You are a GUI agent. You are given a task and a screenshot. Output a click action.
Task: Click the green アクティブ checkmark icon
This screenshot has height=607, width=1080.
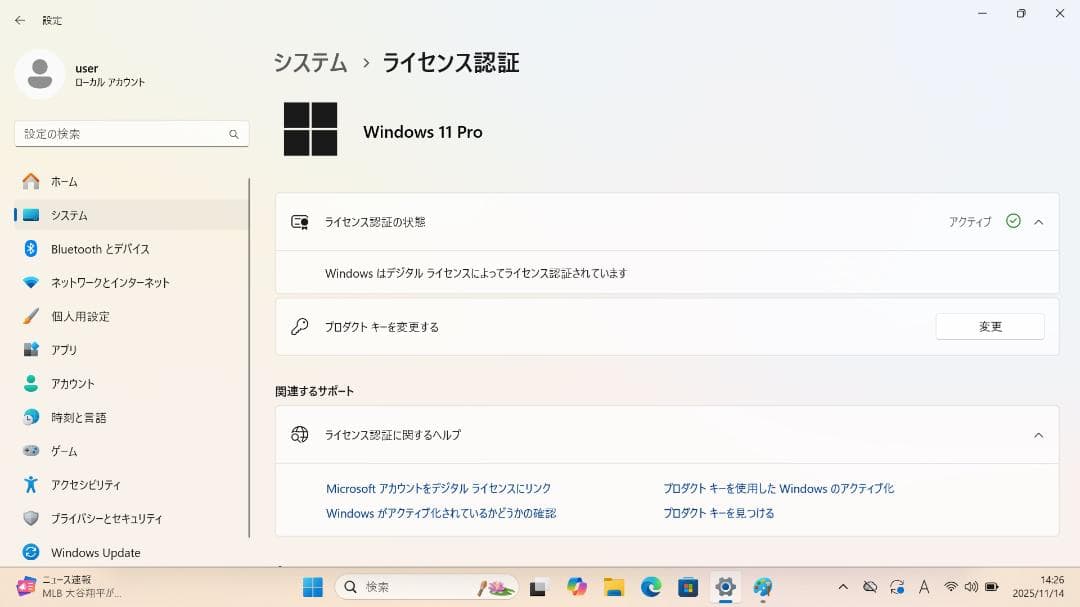click(x=1013, y=222)
